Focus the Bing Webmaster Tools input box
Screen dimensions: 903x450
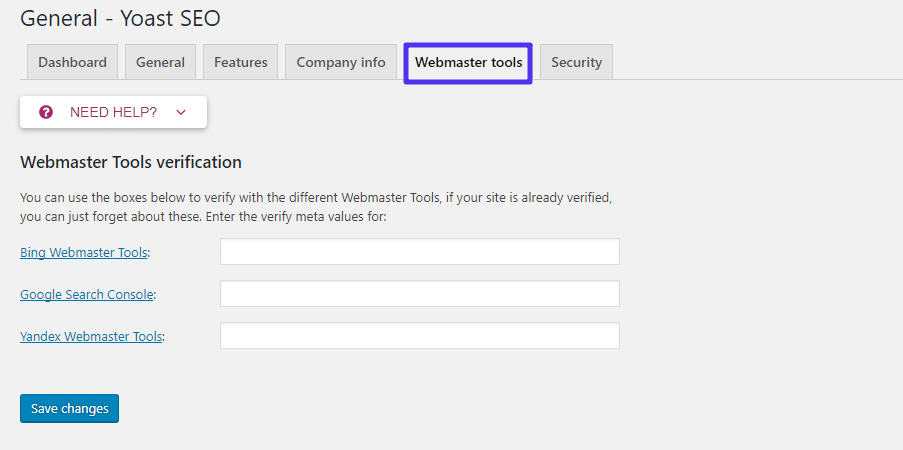point(420,252)
